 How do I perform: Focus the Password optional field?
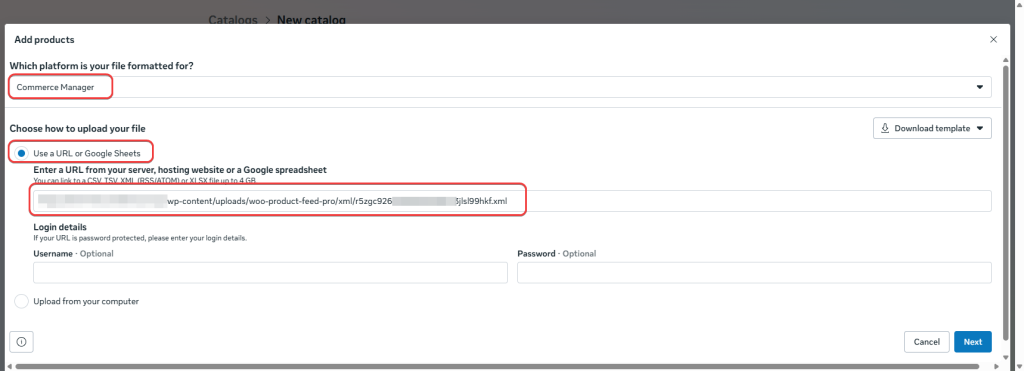click(x=754, y=272)
